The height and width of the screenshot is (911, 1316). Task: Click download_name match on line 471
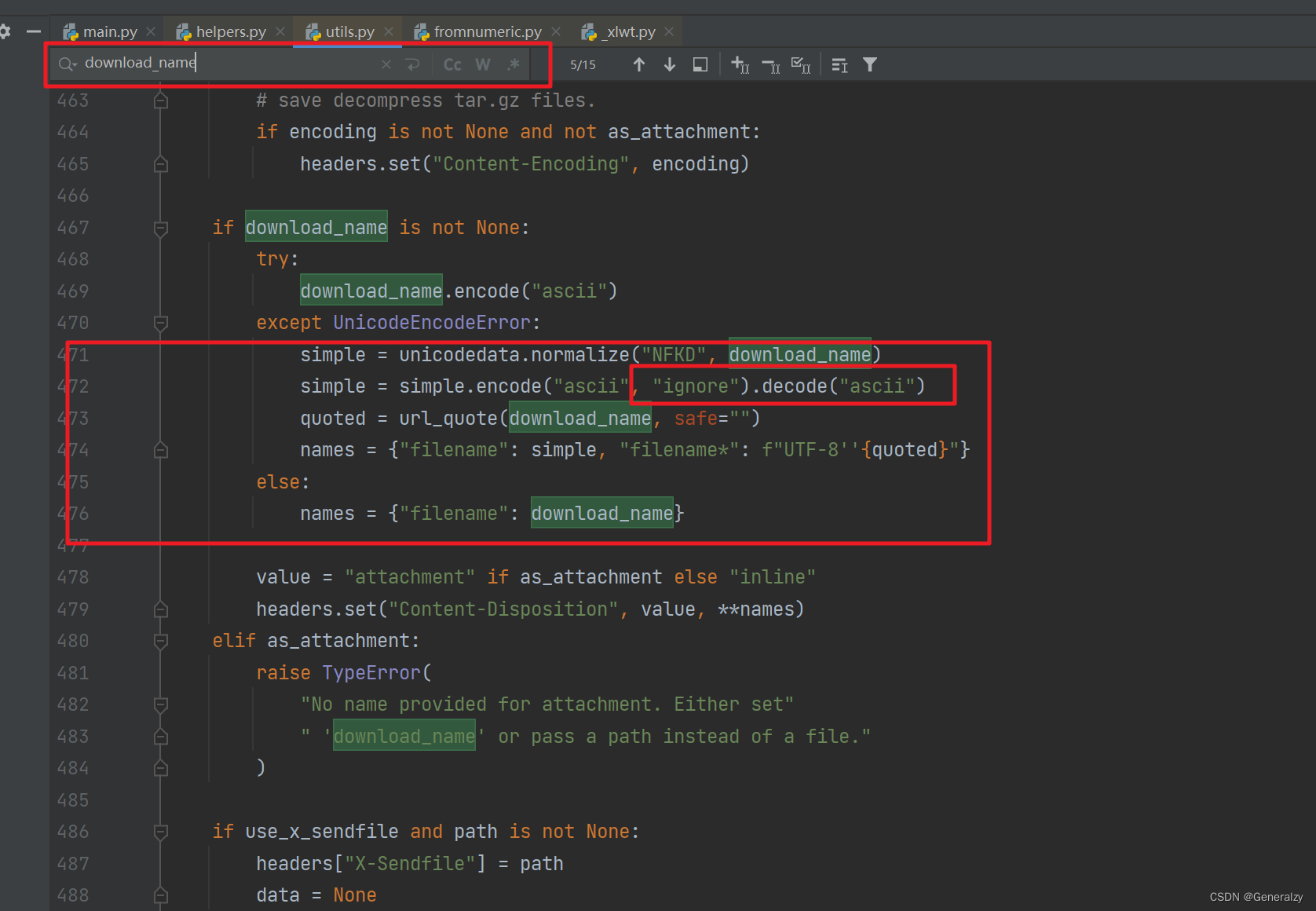coord(800,355)
